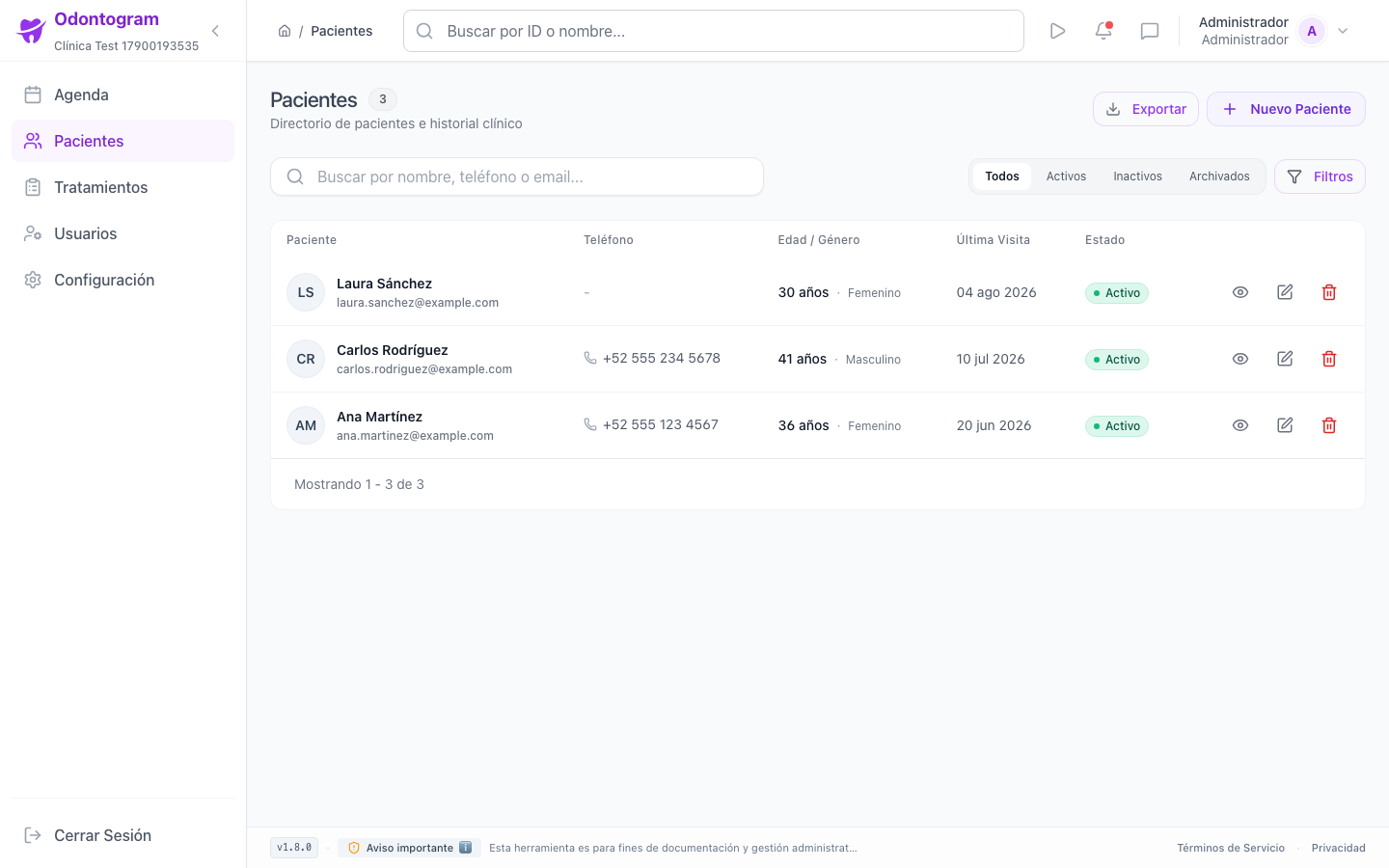Viewport: 1389px width, 868px height.
Task: Go to home via breadcrumb house icon
Action: [x=285, y=31]
